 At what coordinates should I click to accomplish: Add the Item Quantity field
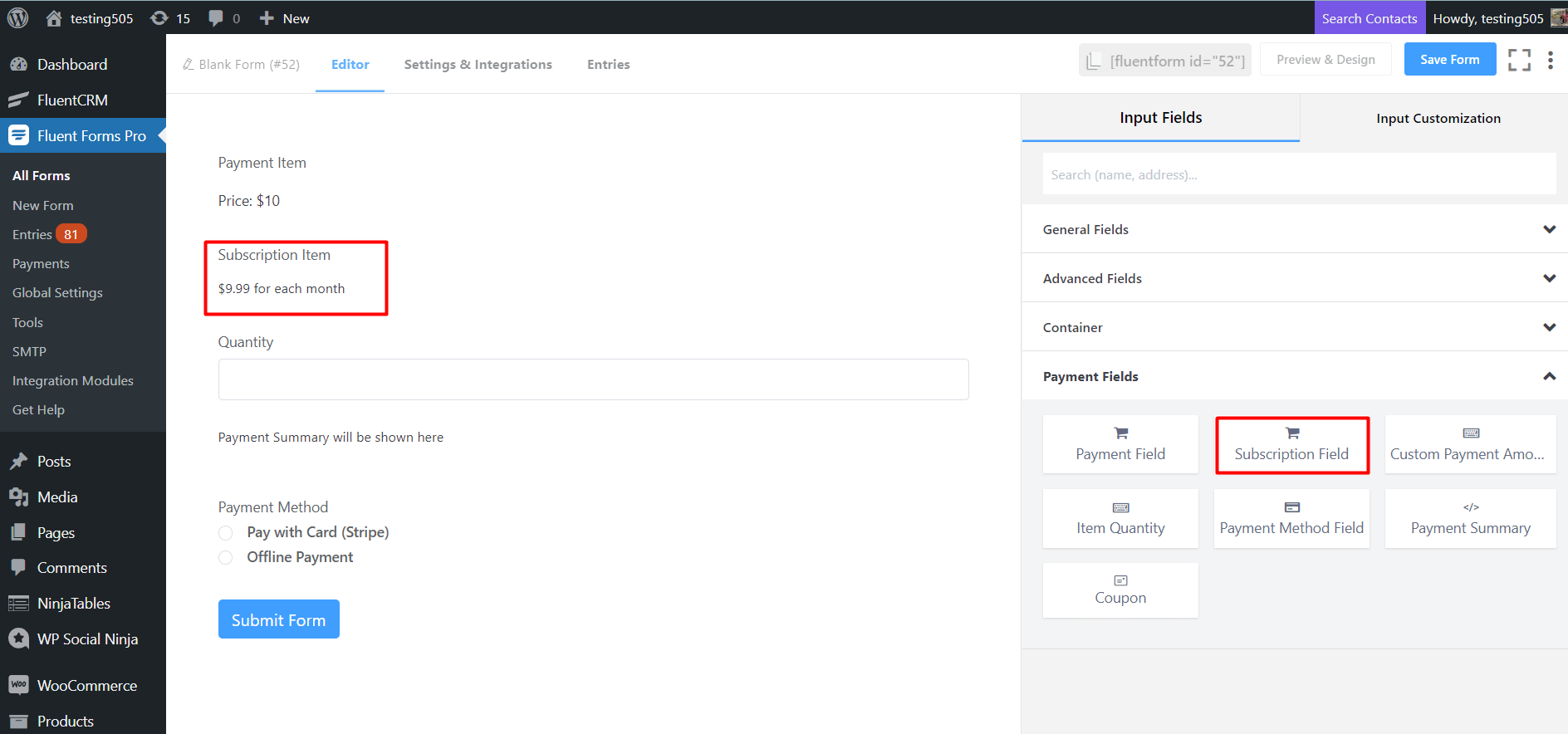point(1120,519)
